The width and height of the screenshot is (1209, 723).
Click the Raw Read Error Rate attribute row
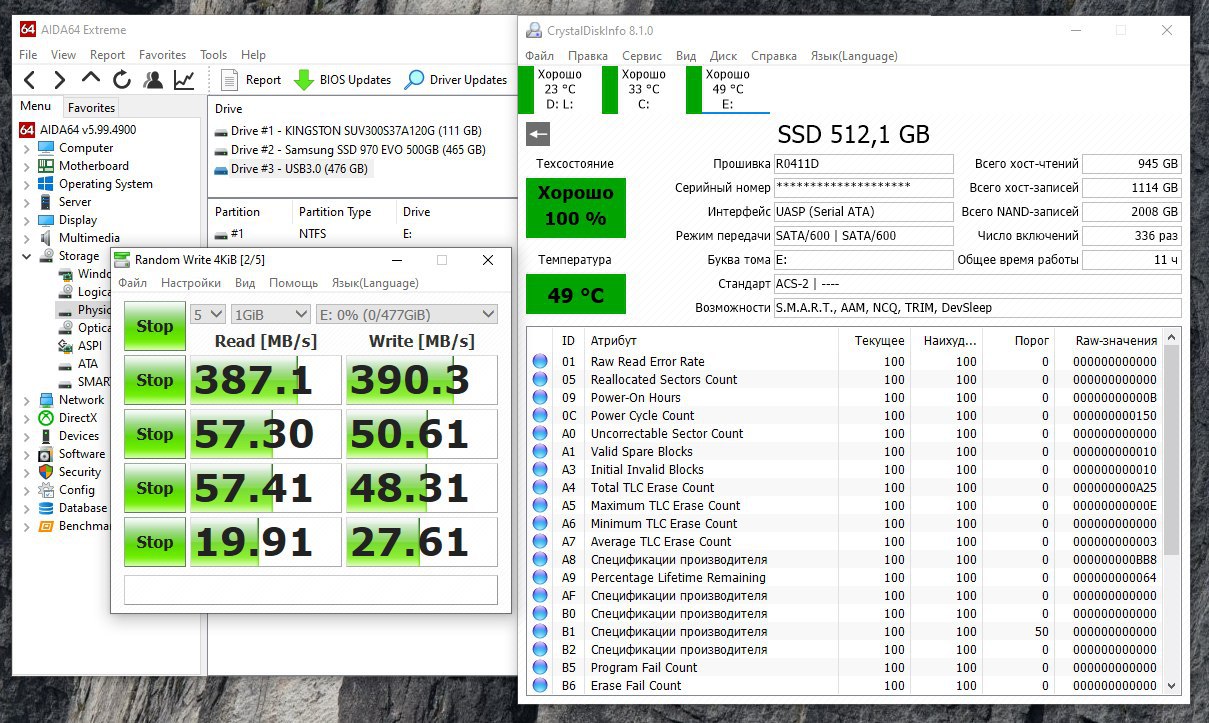tap(845, 362)
